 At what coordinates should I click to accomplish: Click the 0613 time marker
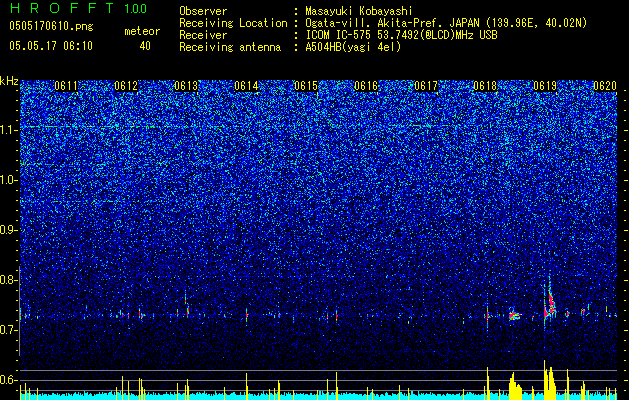pyautogui.click(x=186, y=86)
